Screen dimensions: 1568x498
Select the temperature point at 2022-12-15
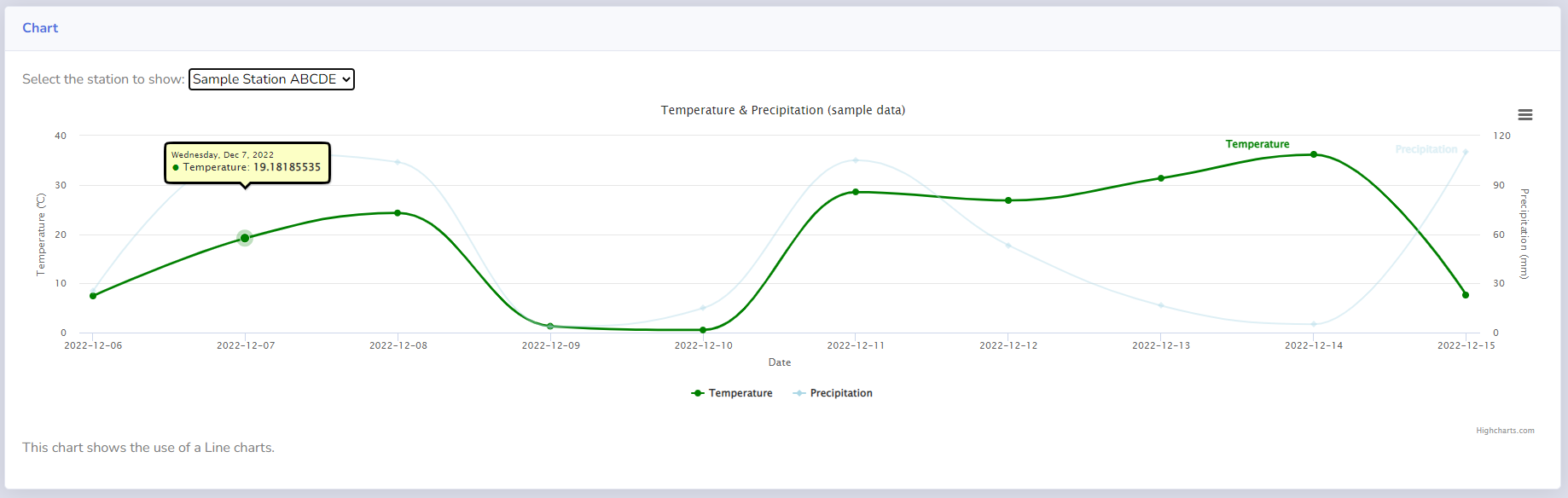[x=1466, y=295]
